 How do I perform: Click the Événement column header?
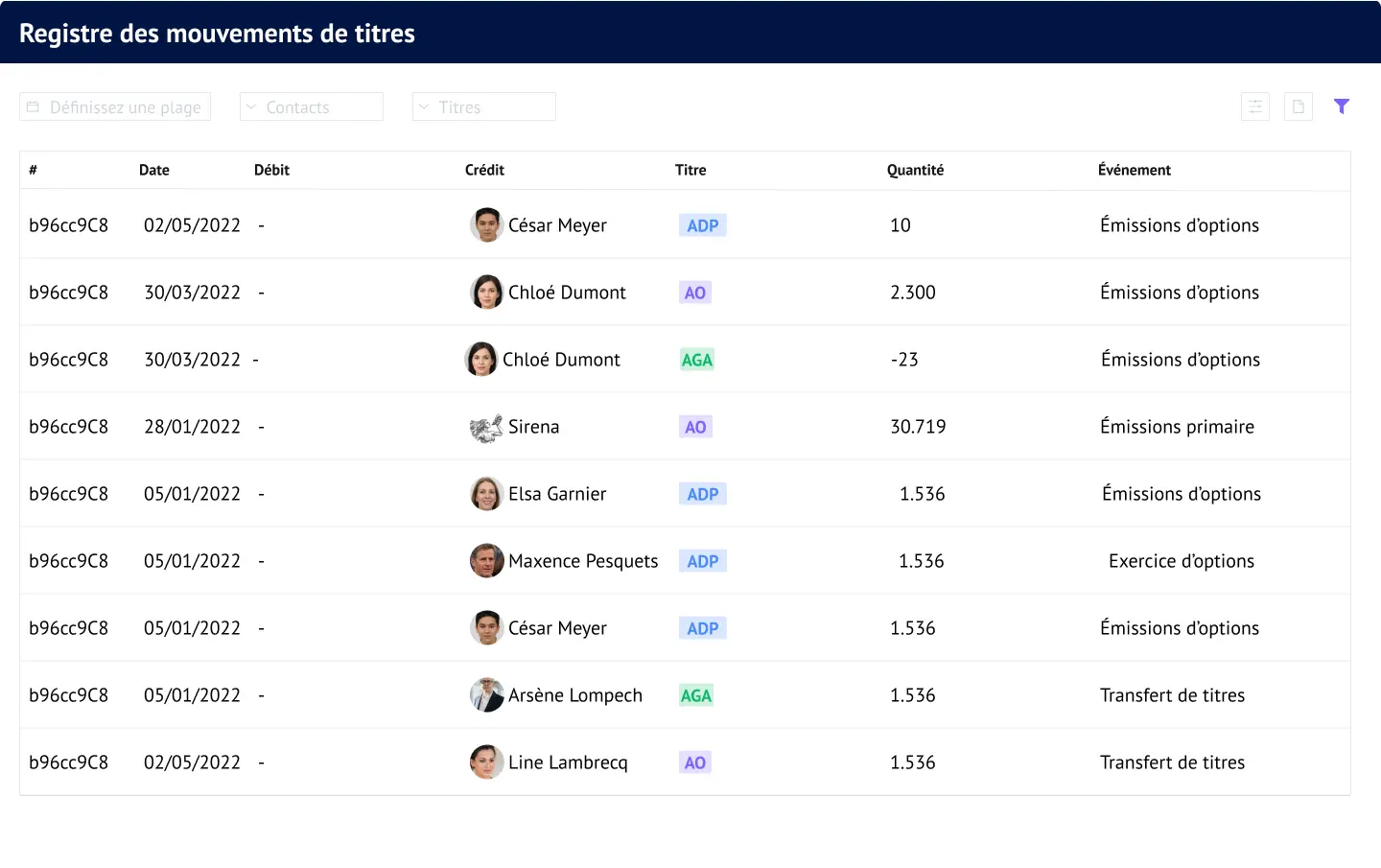(1135, 170)
